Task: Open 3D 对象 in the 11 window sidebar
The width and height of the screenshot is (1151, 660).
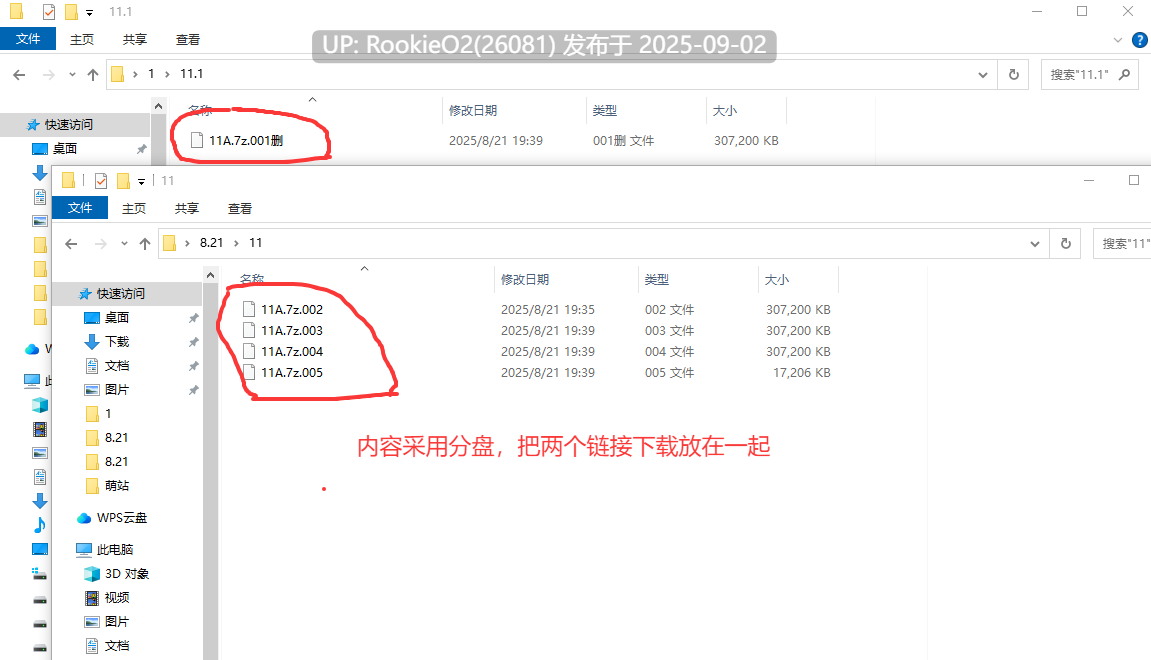Action: click(x=127, y=573)
